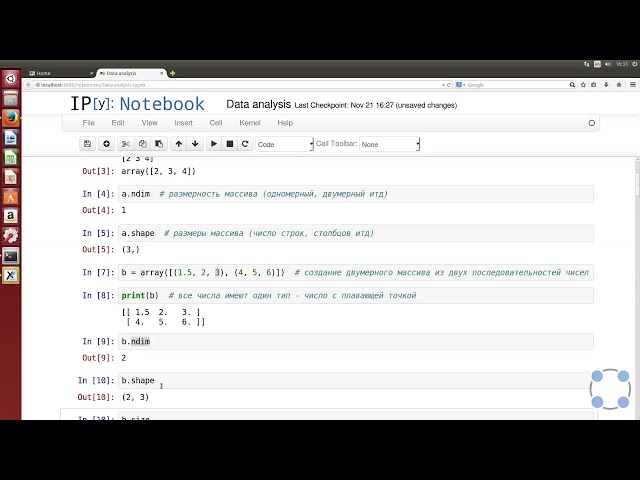Open the File menu
The image size is (640, 480).
(x=89, y=123)
